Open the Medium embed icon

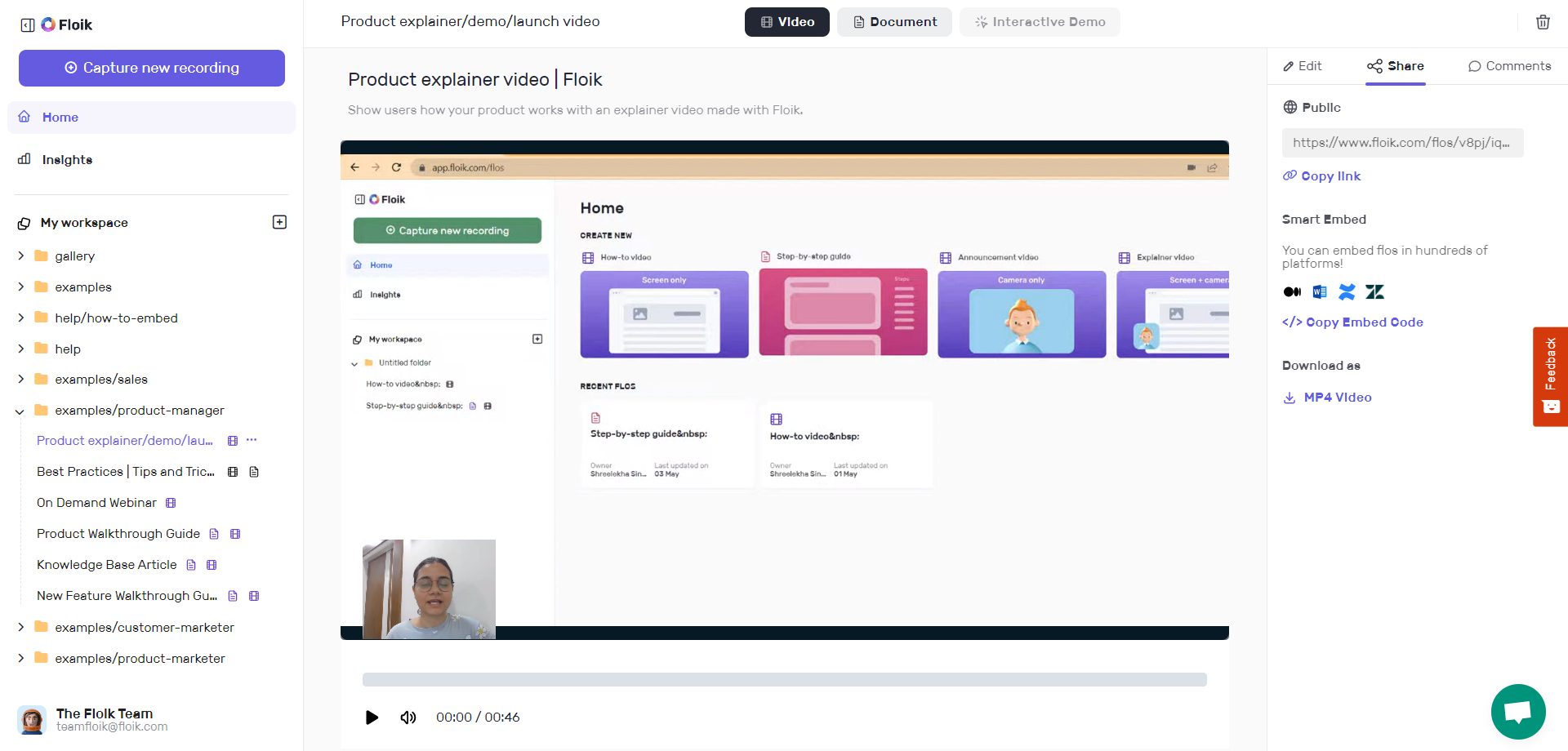(1292, 291)
